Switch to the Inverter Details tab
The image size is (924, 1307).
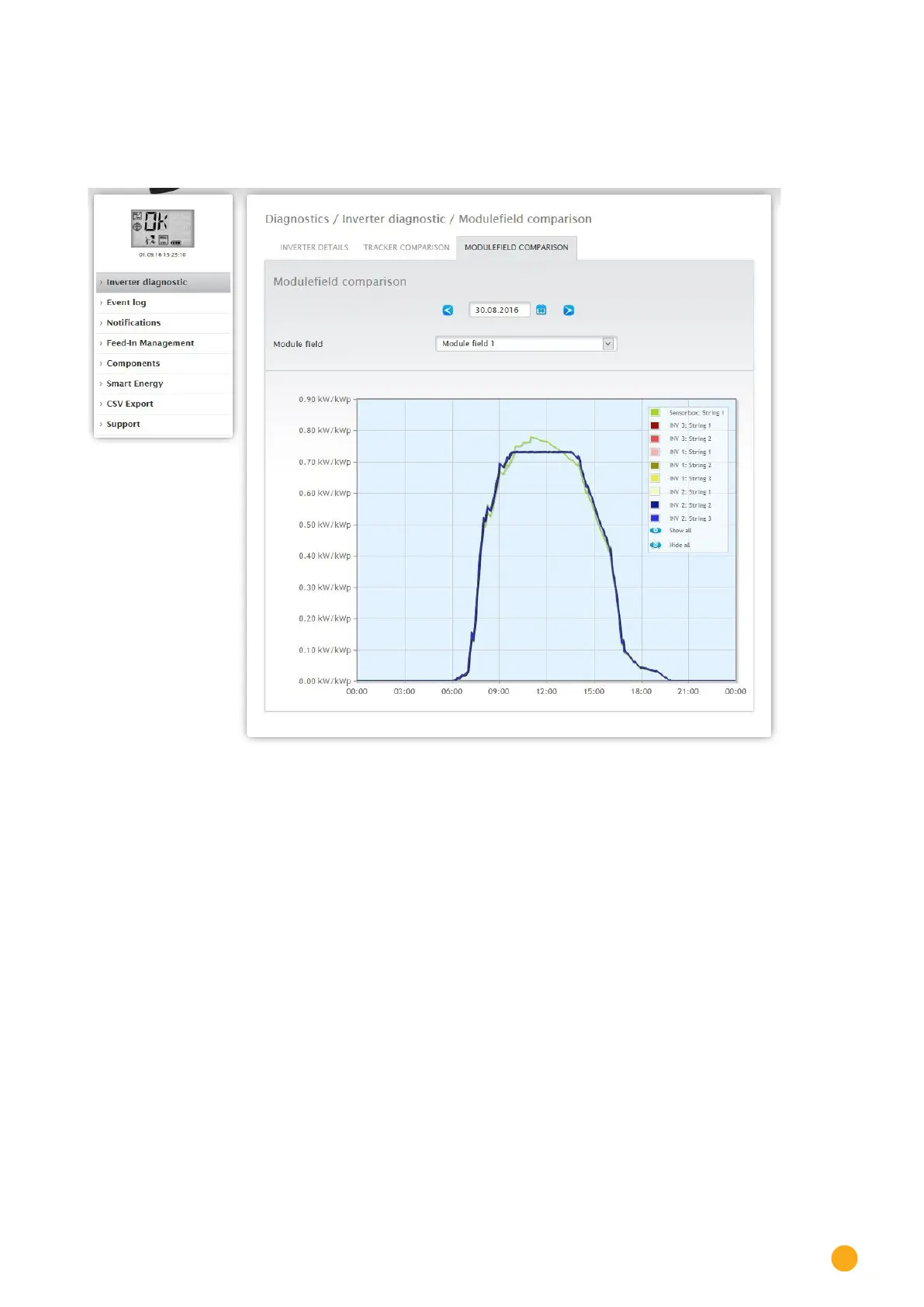tap(314, 248)
